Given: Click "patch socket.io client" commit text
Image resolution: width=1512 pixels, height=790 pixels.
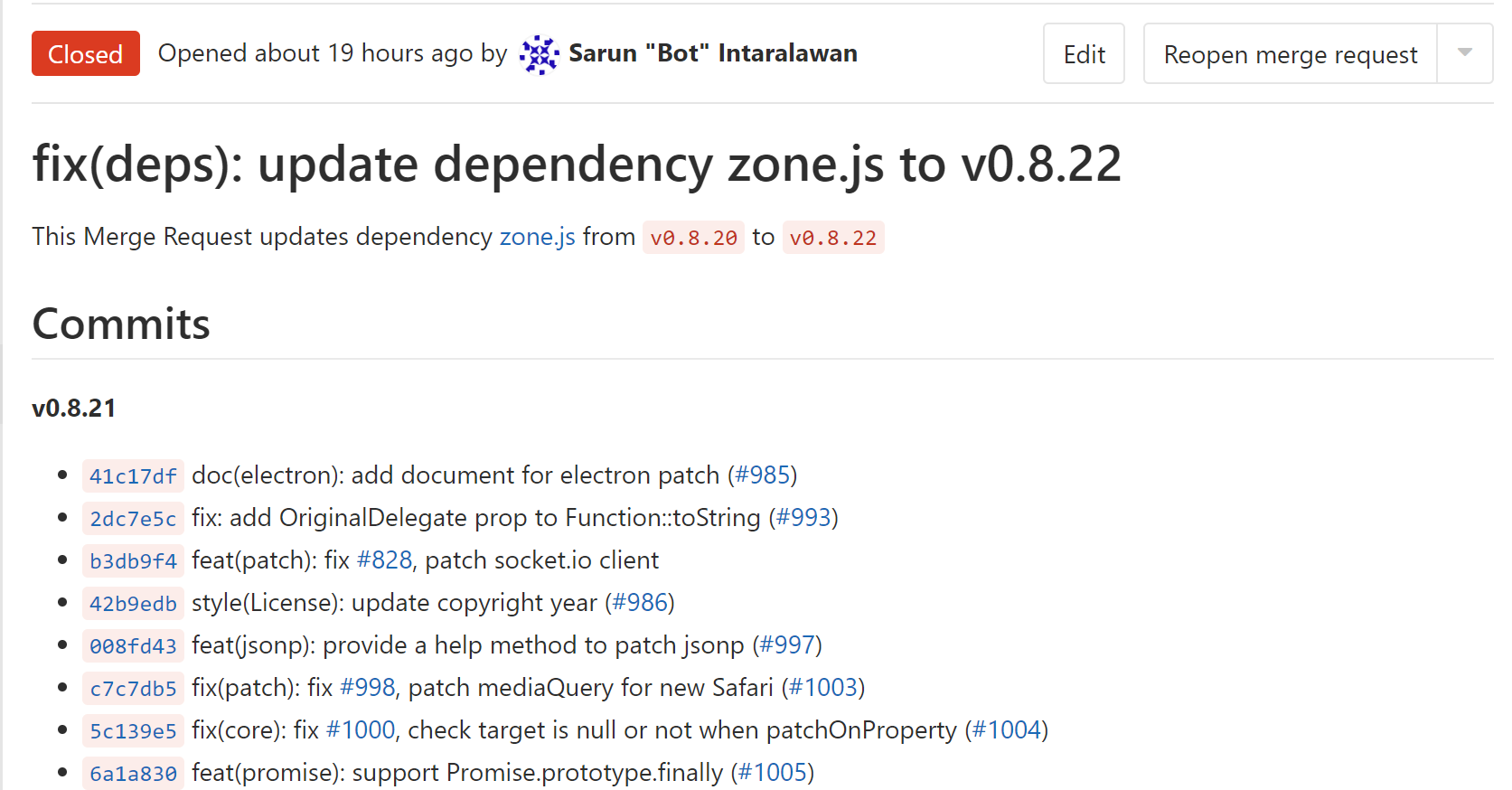Looking at the screenshot, I should tap(542, 560).
